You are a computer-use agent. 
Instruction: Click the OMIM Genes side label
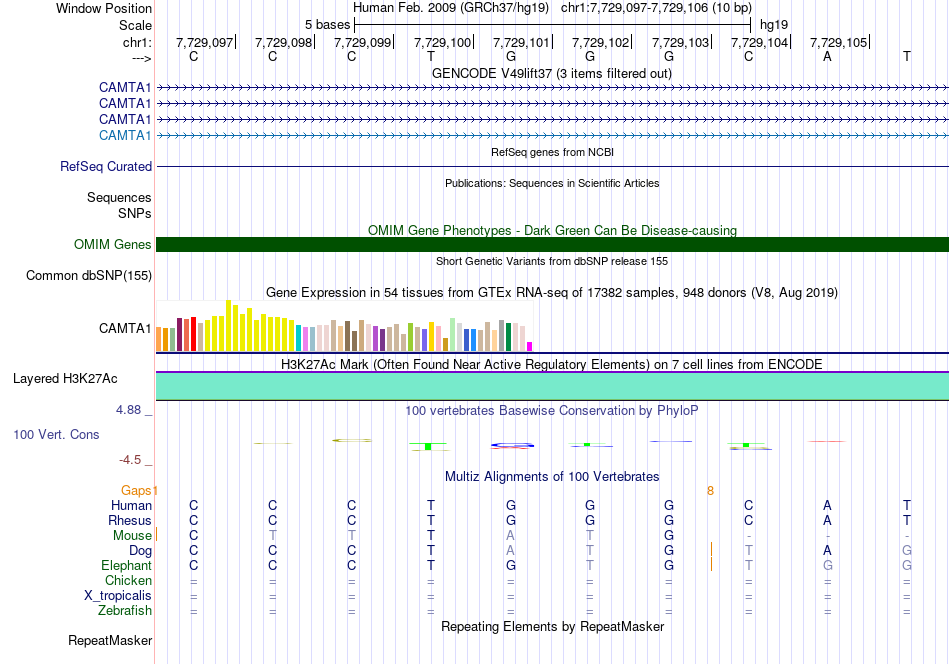(x=113, y=245)
